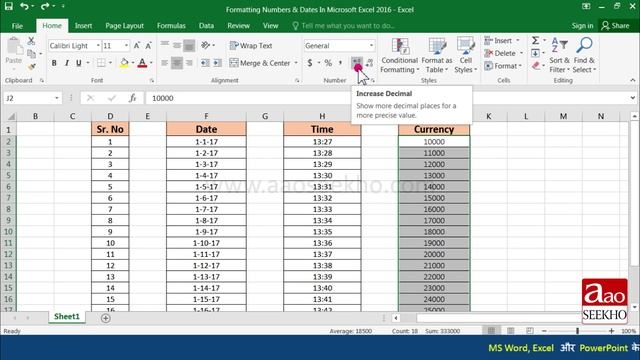Apply borders to the cells

[101, 63]
